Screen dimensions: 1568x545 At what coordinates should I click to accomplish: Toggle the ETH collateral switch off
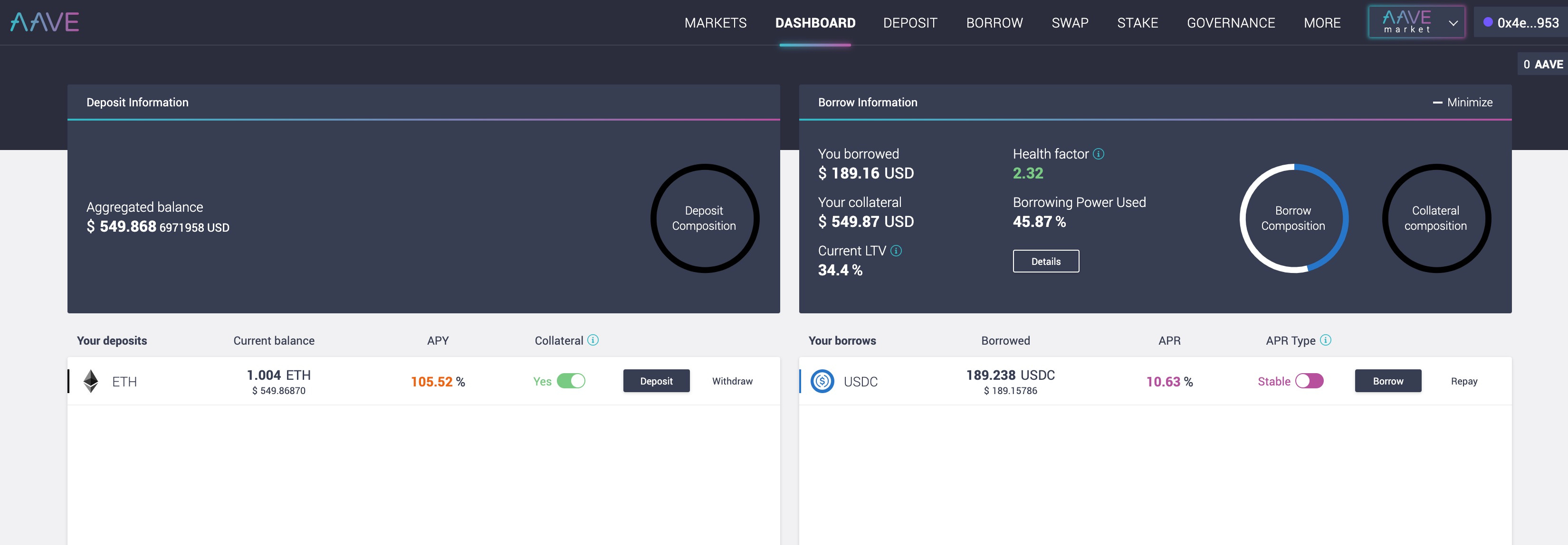571,381
